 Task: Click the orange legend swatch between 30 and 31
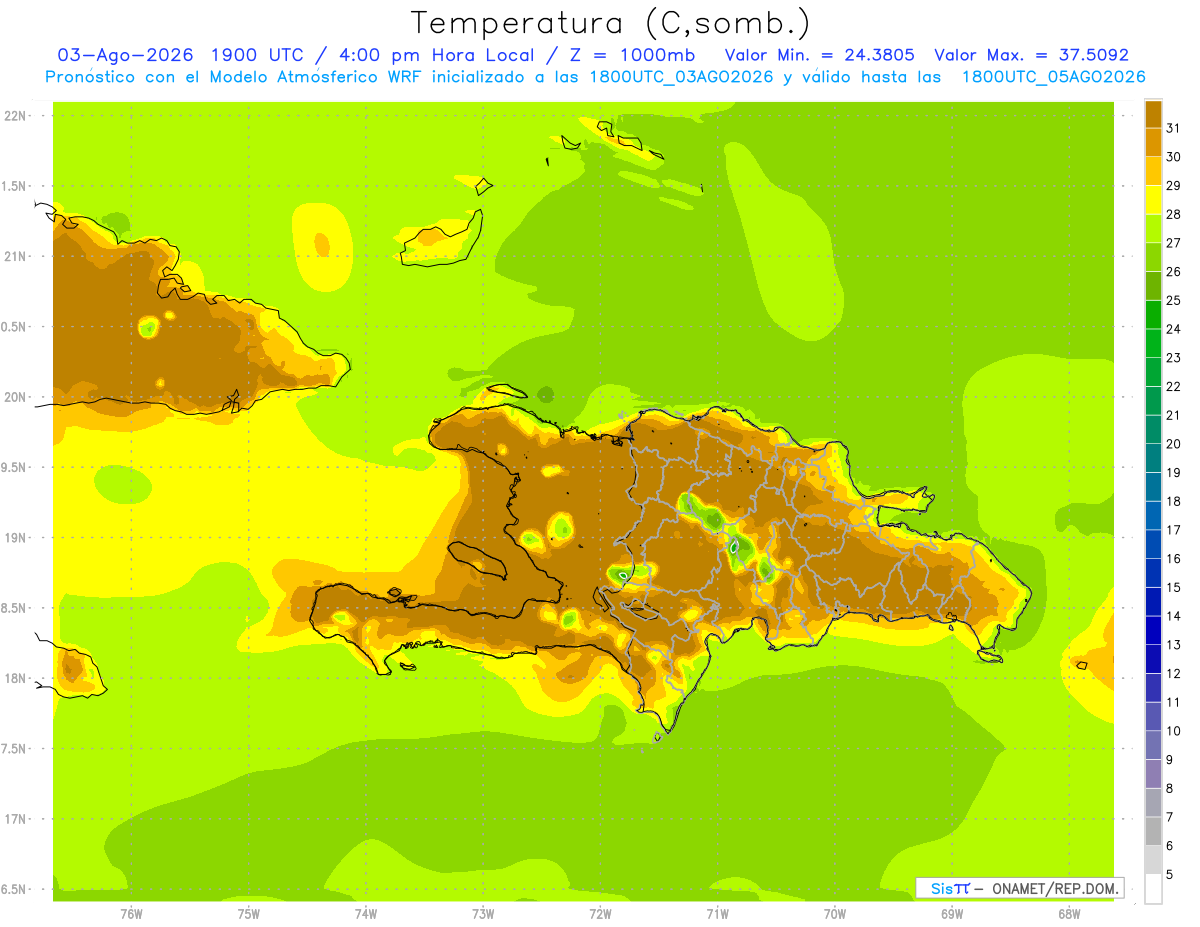(x=1153, y=142)
